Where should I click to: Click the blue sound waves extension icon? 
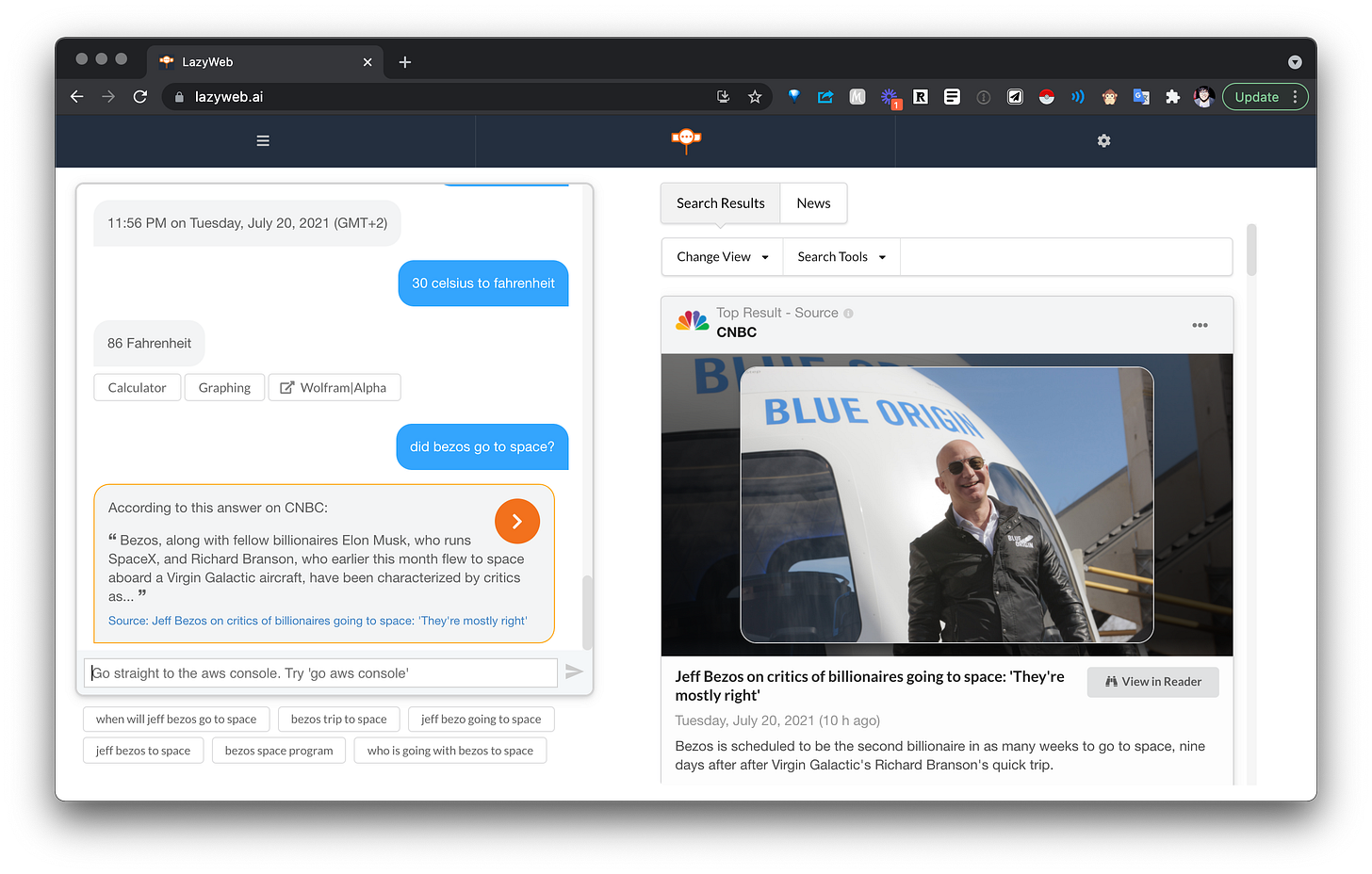(1078, 97)
